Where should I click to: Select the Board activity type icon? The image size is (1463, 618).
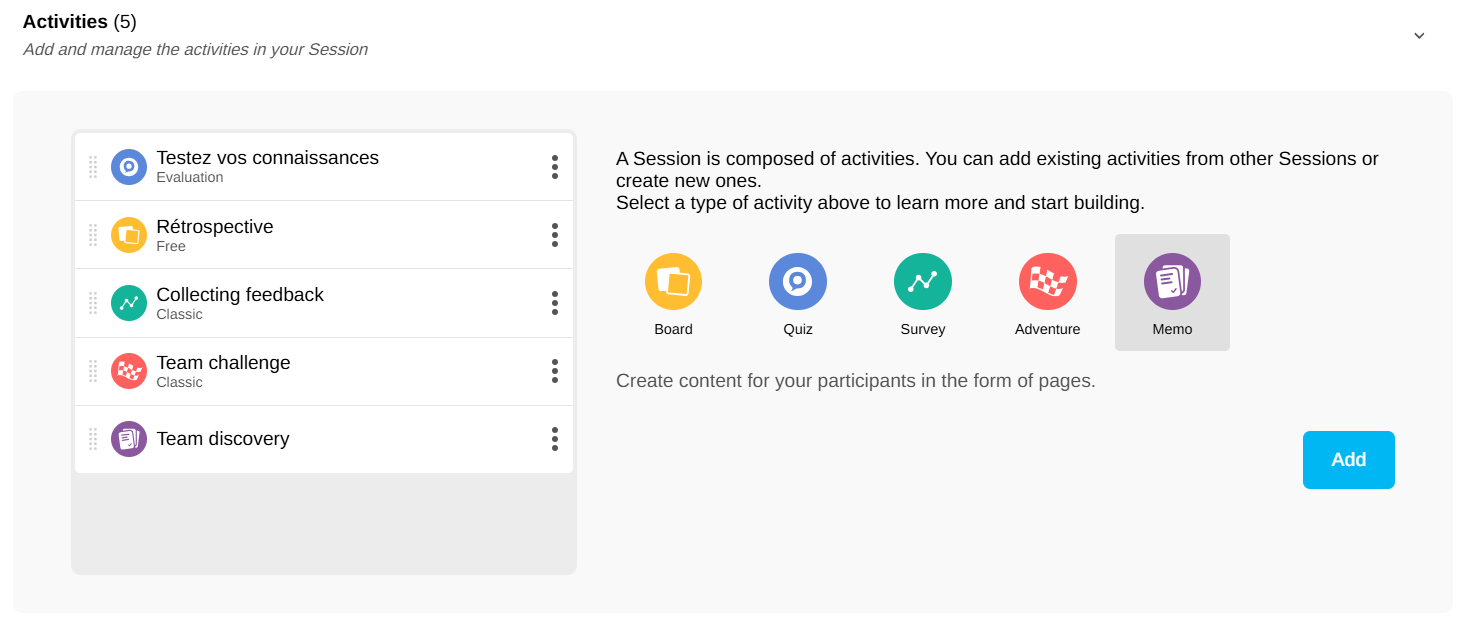pos(673,282)
